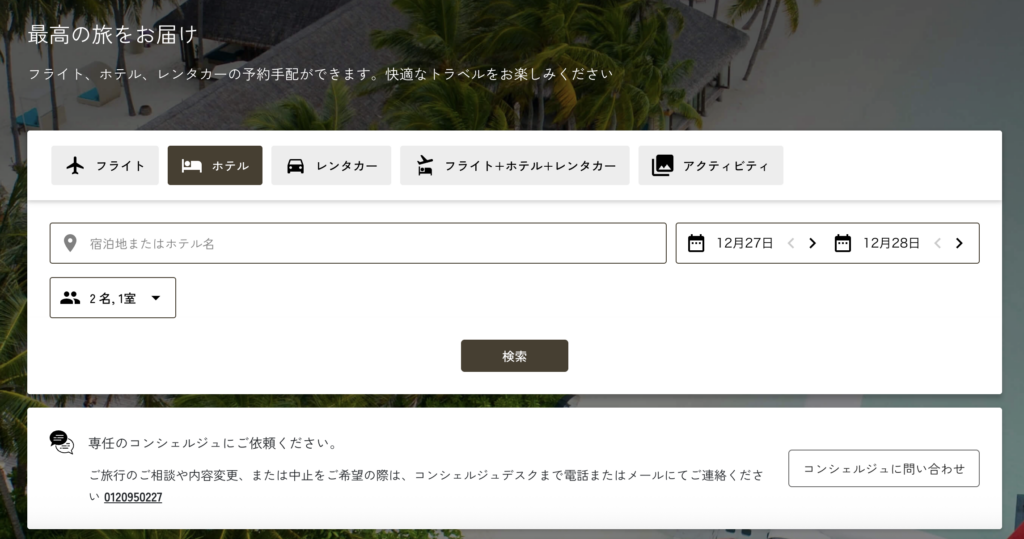Screen dimensions: 1024x539
Task: Open the check-out date 12月28日 picker
Action: 891,243
